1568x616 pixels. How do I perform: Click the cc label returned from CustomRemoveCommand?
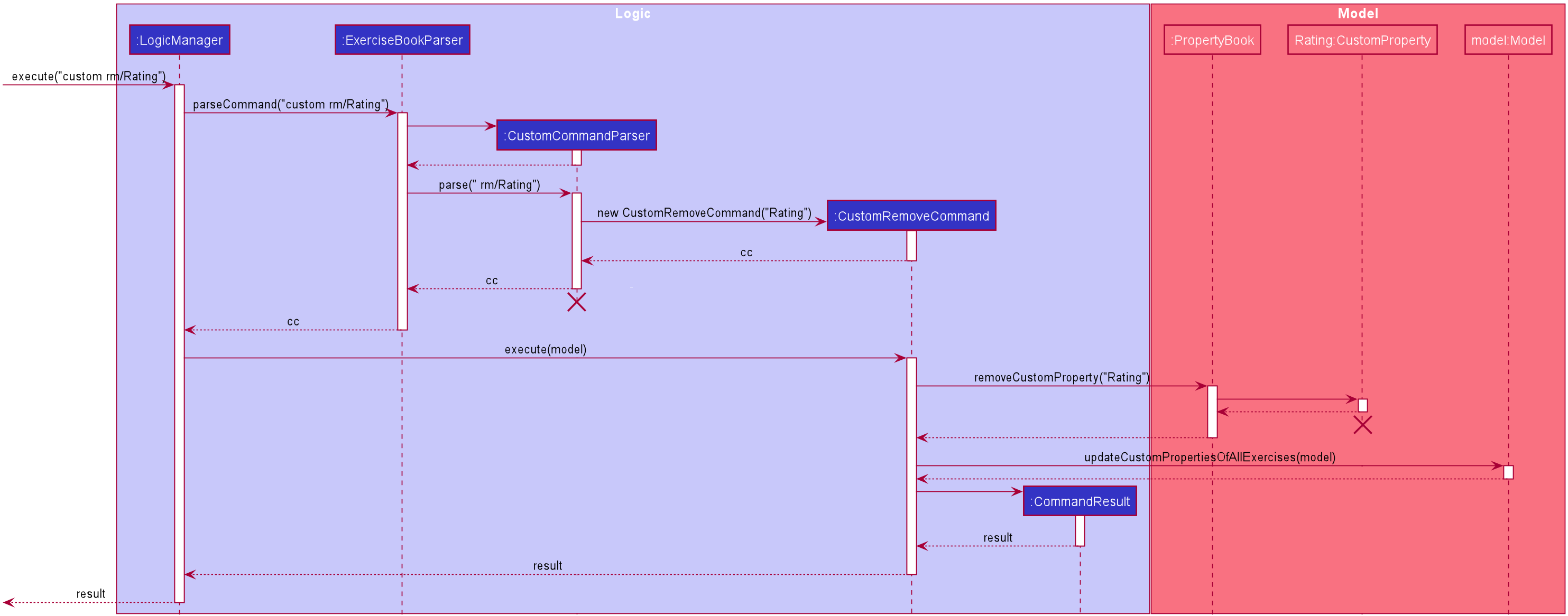[x=746, y=253]
